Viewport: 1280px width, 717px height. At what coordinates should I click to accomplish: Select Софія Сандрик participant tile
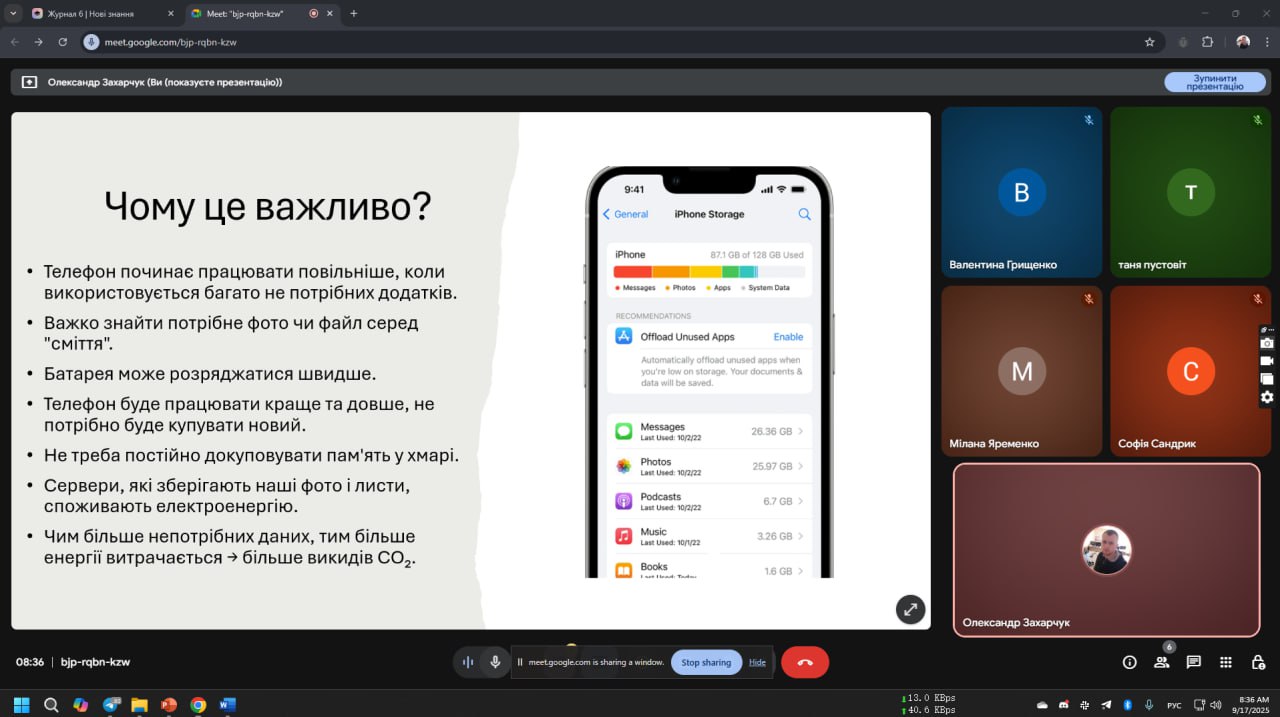pos(1190,371)
